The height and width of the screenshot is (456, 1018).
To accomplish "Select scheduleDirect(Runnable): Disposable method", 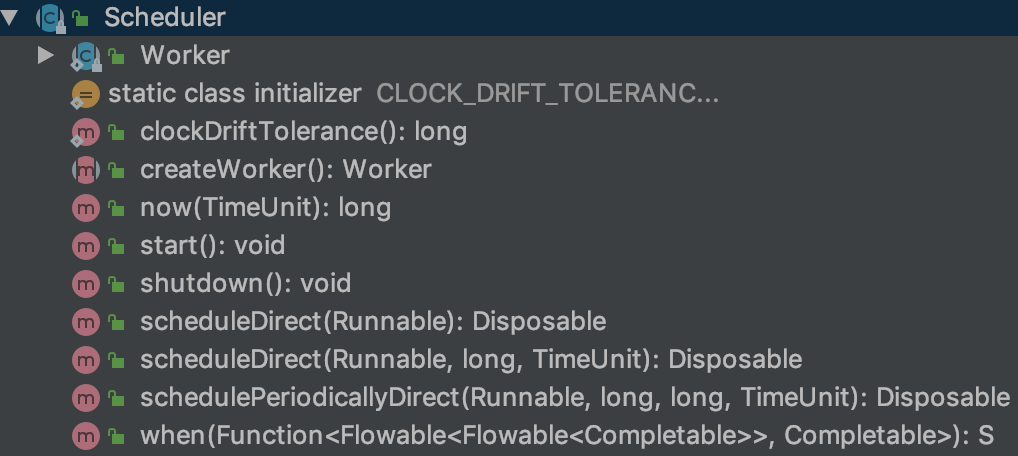I will point(373,321).
